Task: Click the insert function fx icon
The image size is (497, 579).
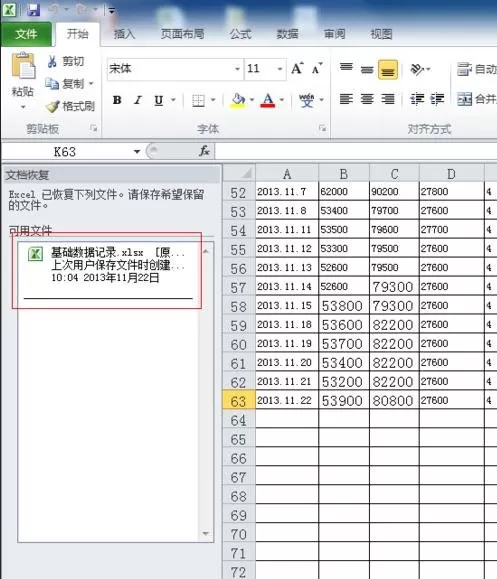Action: click(204, 151)
